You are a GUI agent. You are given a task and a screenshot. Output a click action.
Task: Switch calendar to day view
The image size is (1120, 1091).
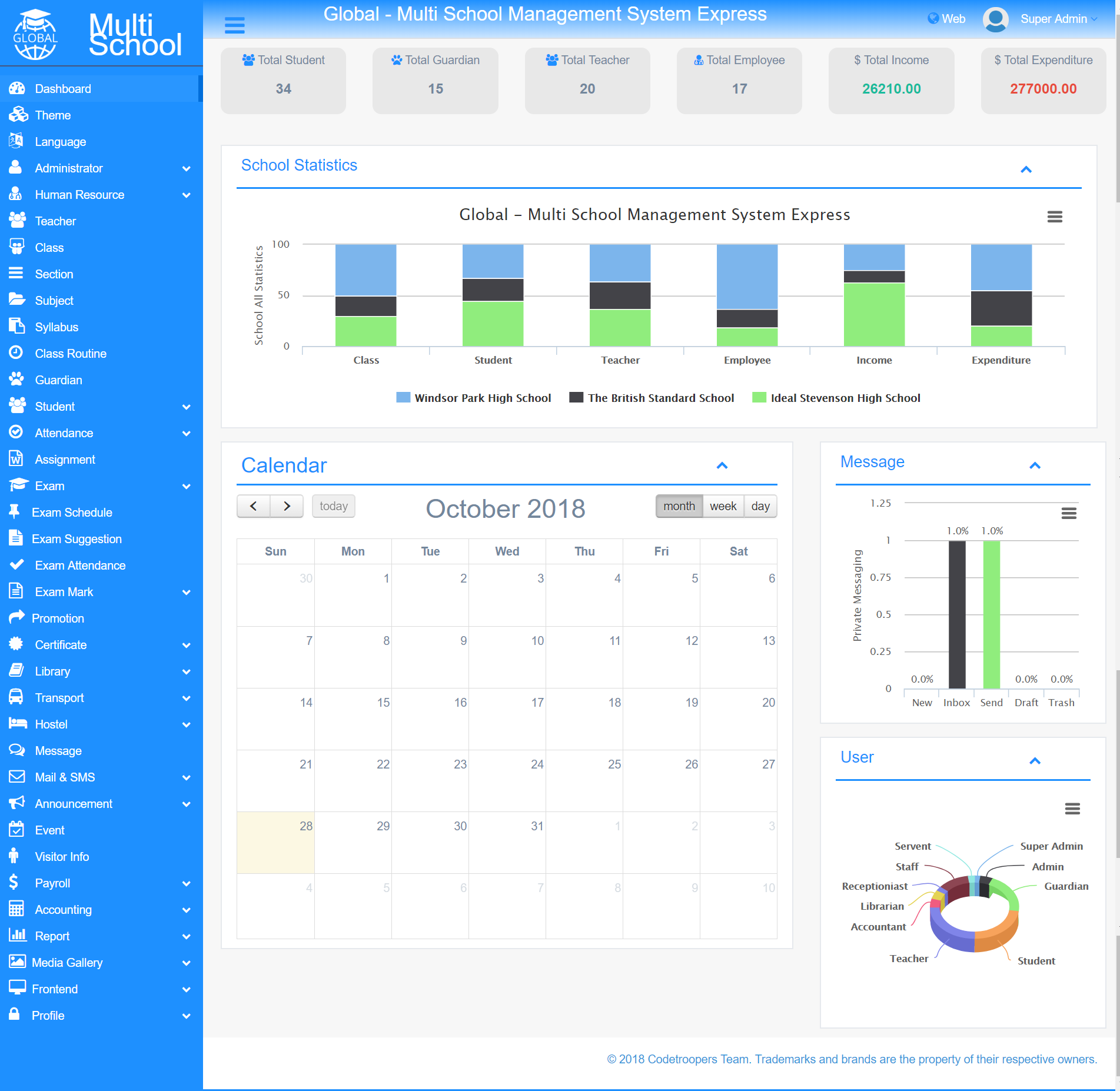click(760, 506)
